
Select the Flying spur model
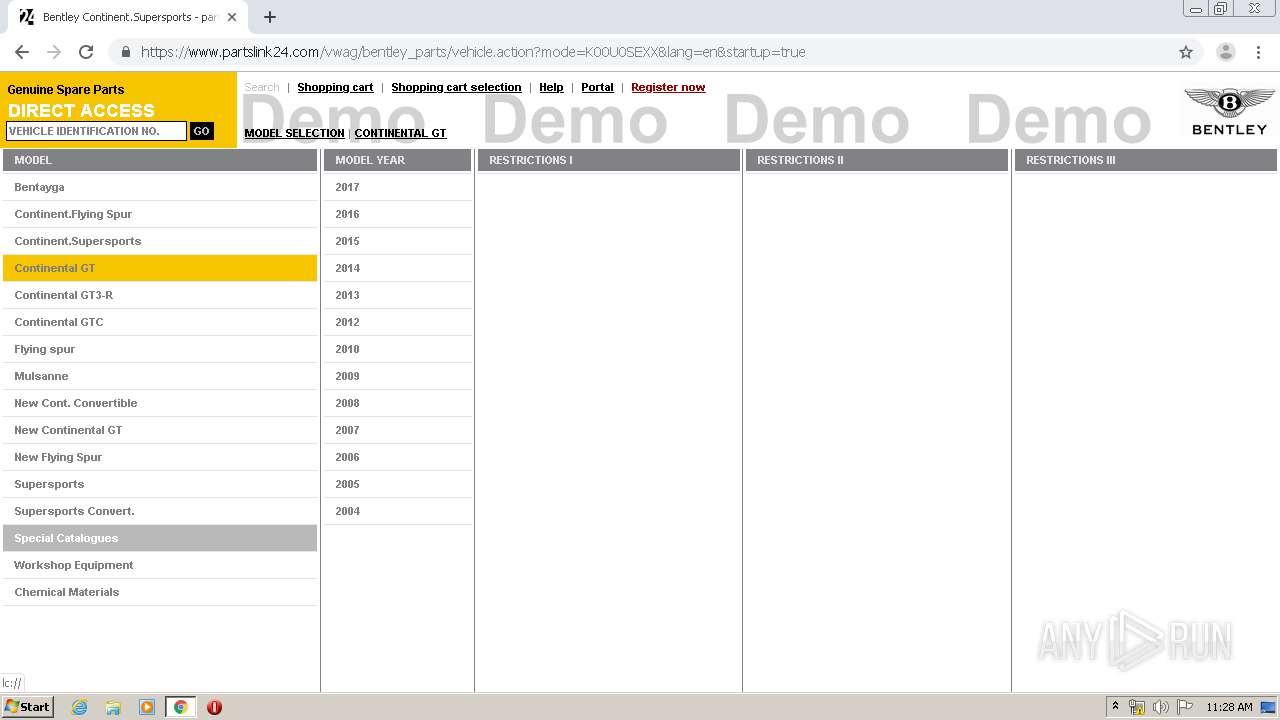160,349
